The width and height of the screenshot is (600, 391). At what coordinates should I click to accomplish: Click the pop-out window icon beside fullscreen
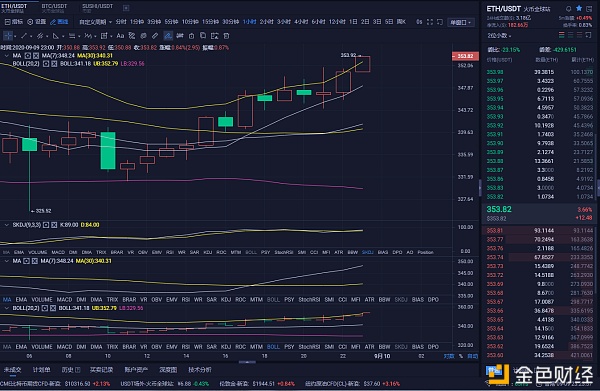[440, 22]
